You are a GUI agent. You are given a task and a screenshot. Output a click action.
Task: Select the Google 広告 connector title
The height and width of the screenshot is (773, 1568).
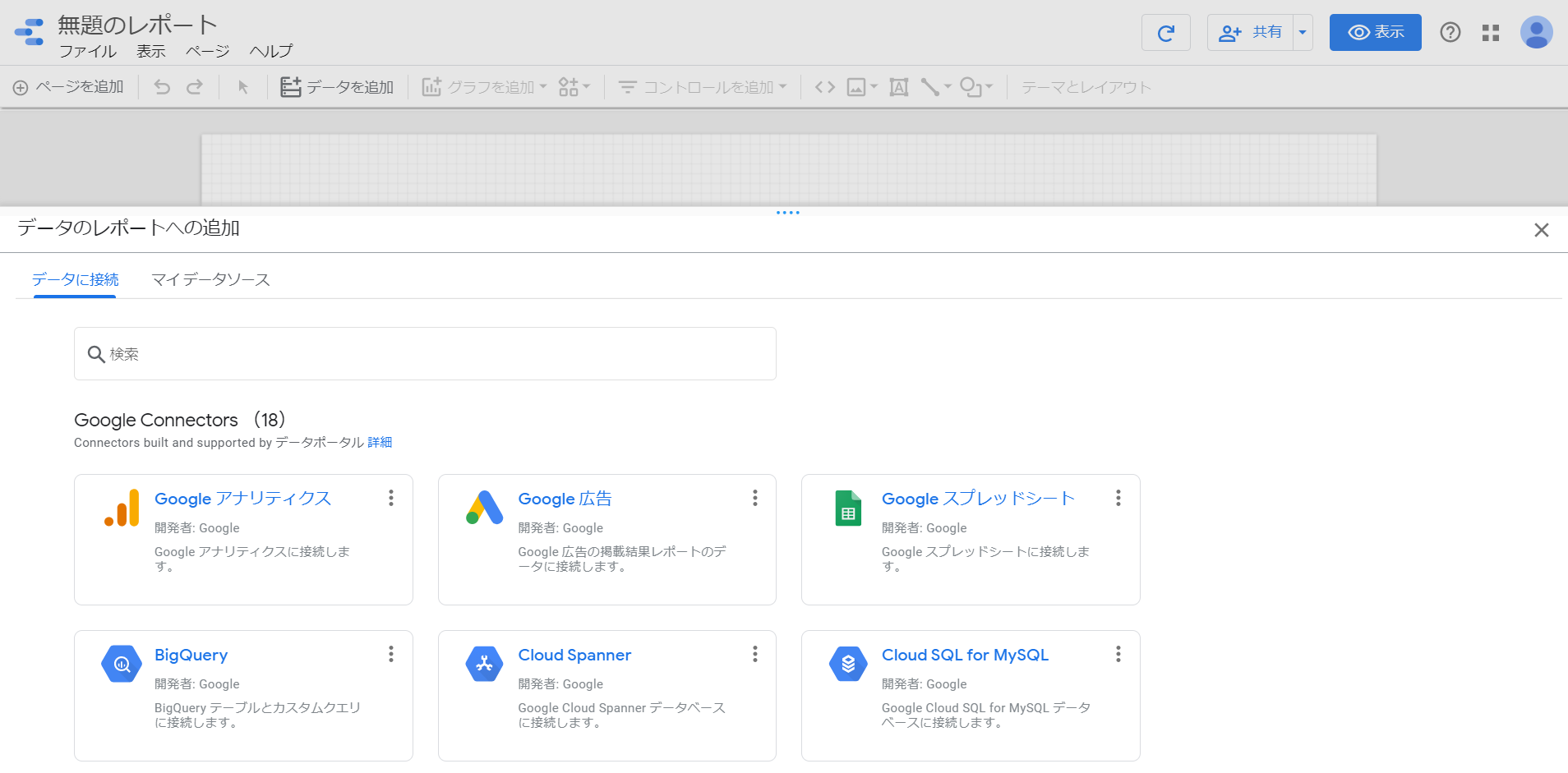(x=565, y=499)
